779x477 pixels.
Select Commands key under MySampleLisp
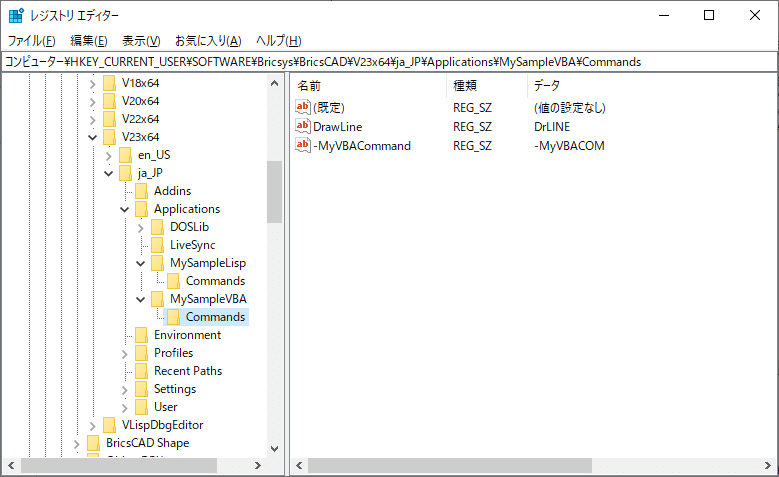point(215,281)
